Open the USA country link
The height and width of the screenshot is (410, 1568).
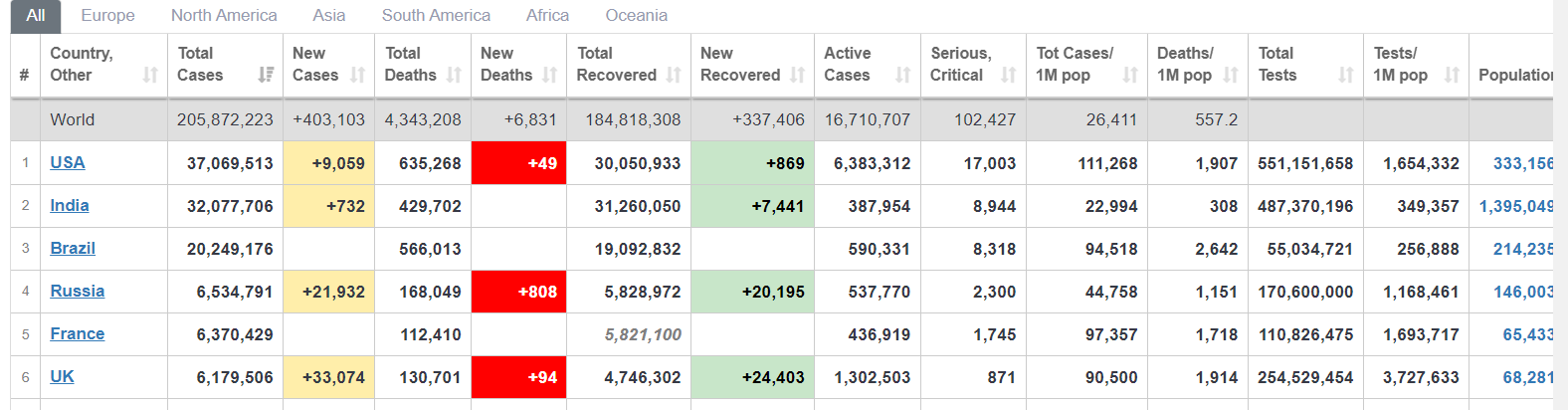click(x=68, y=162)
